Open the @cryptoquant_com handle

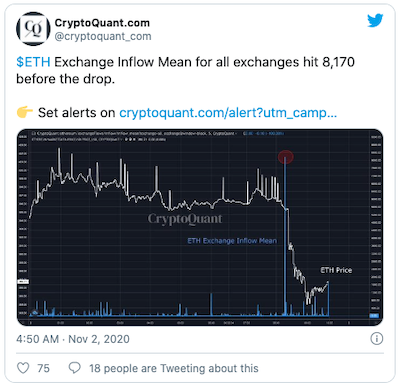tap(103, 36)
